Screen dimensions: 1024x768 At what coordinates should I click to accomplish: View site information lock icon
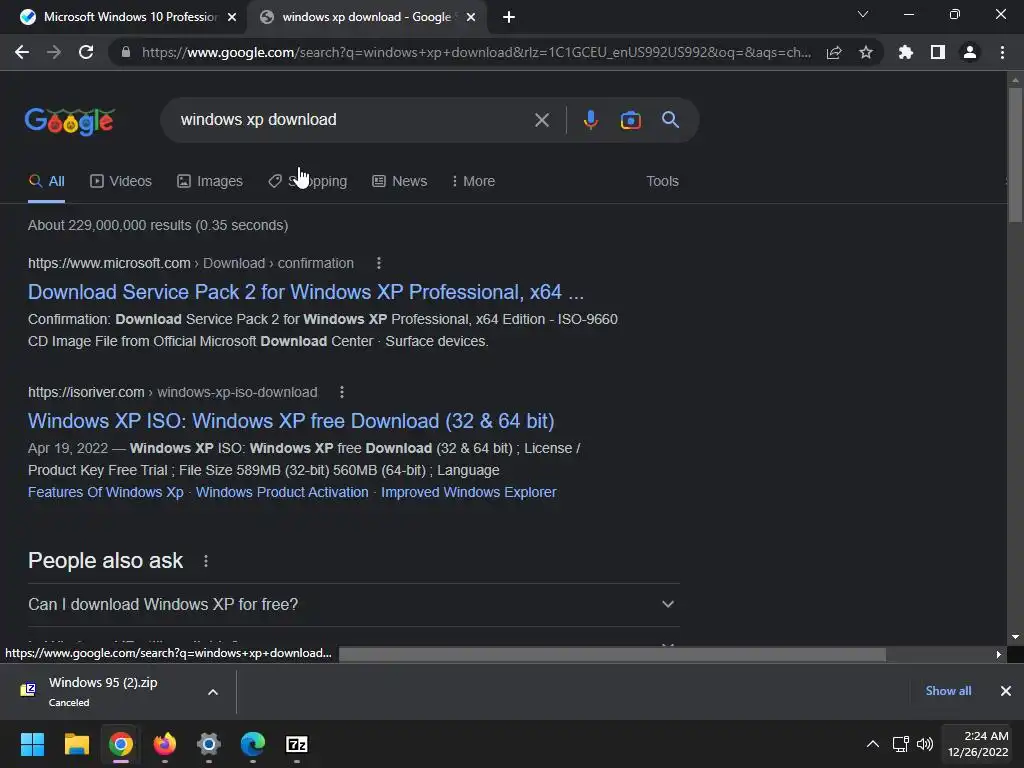(126, 52)
